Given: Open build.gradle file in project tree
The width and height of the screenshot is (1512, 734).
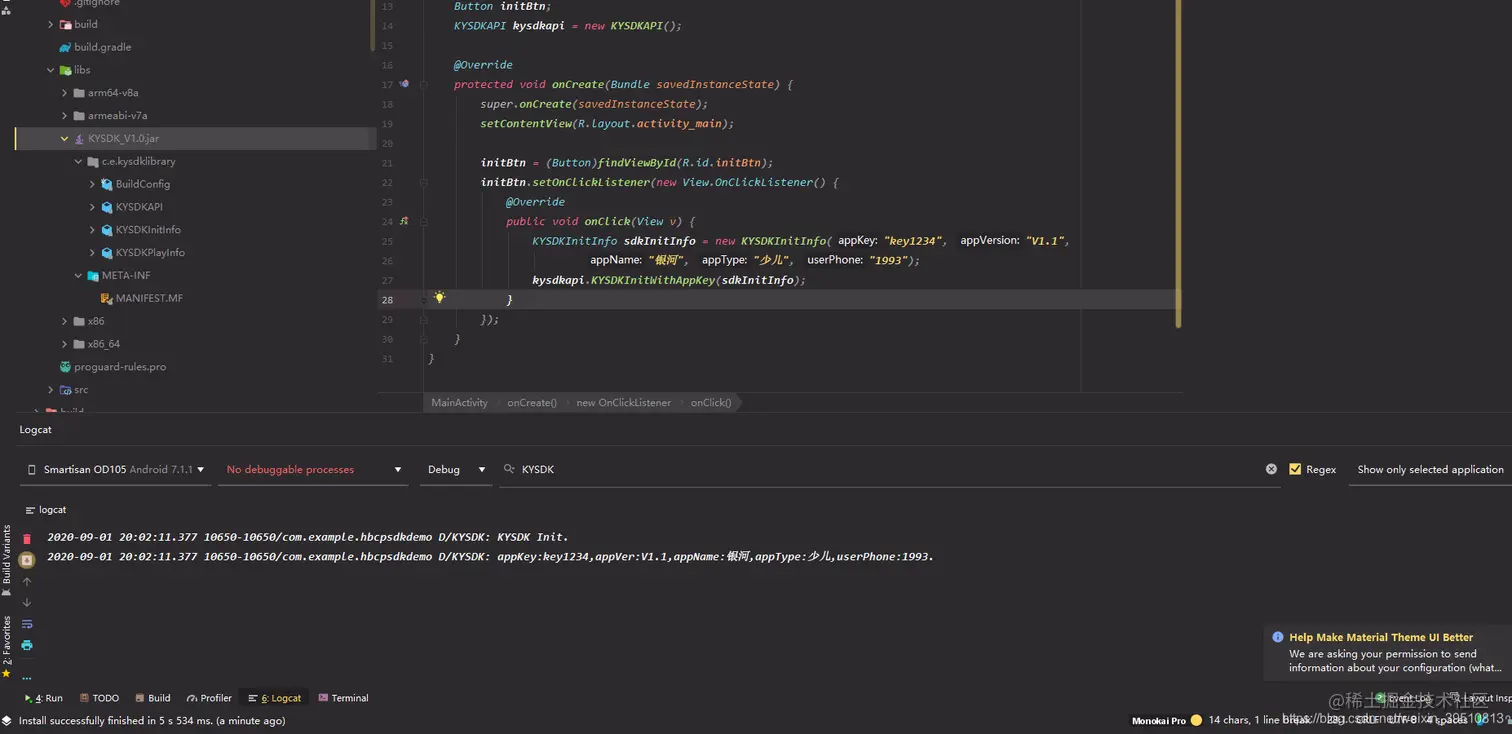Looking at the screenshot, I should [x=96, y=47].
